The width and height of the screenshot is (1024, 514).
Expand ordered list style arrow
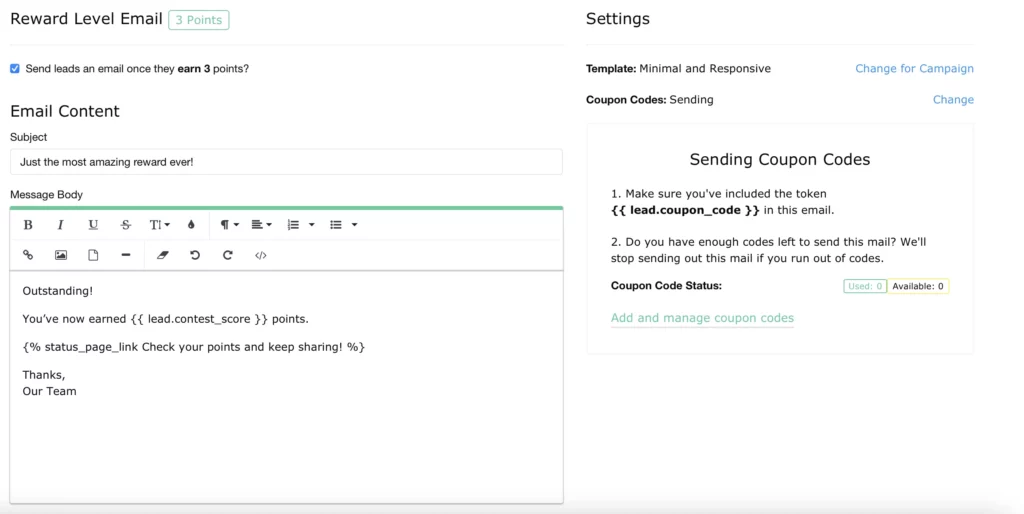tap(312, 225)
